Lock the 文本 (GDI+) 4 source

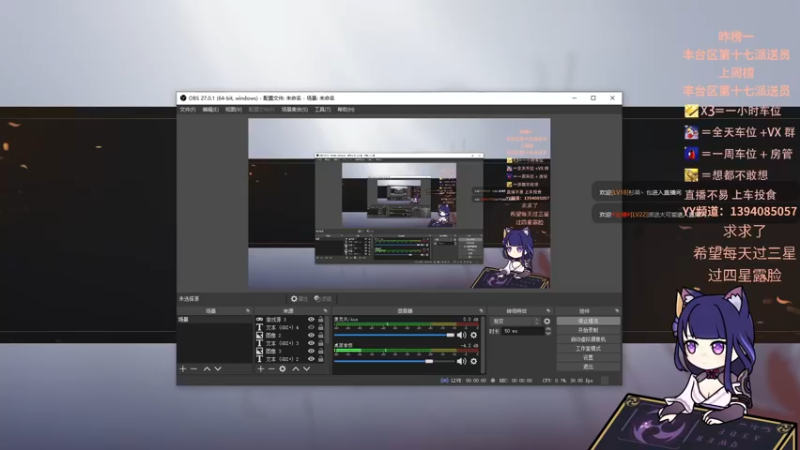pos(321,328)
